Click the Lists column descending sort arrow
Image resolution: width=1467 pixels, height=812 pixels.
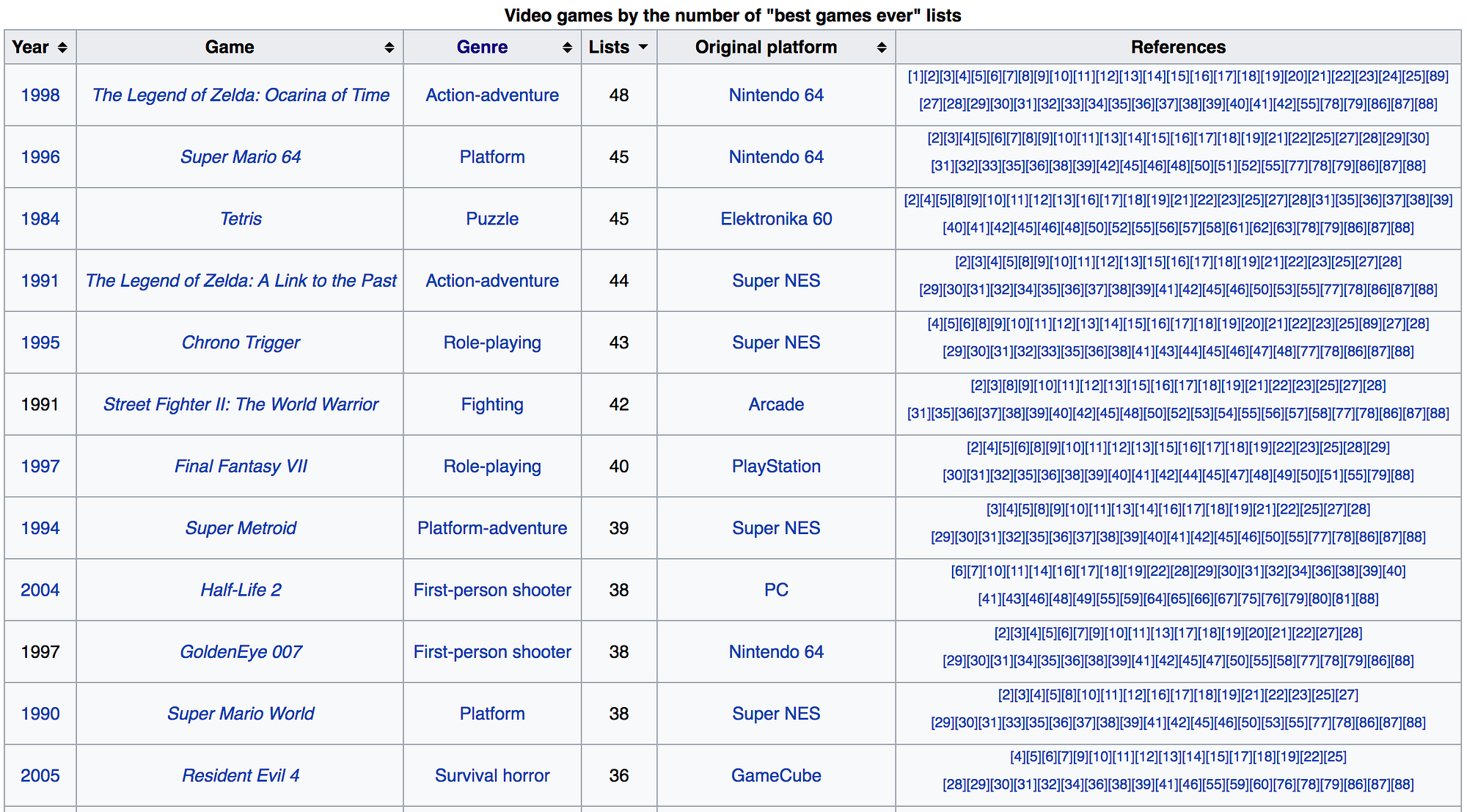(x=643, y=48)
